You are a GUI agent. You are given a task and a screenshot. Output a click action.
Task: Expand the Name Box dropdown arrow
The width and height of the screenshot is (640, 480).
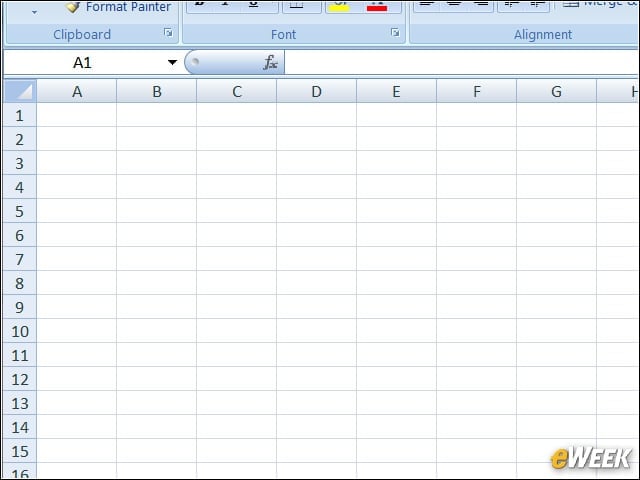pos(172,62)
